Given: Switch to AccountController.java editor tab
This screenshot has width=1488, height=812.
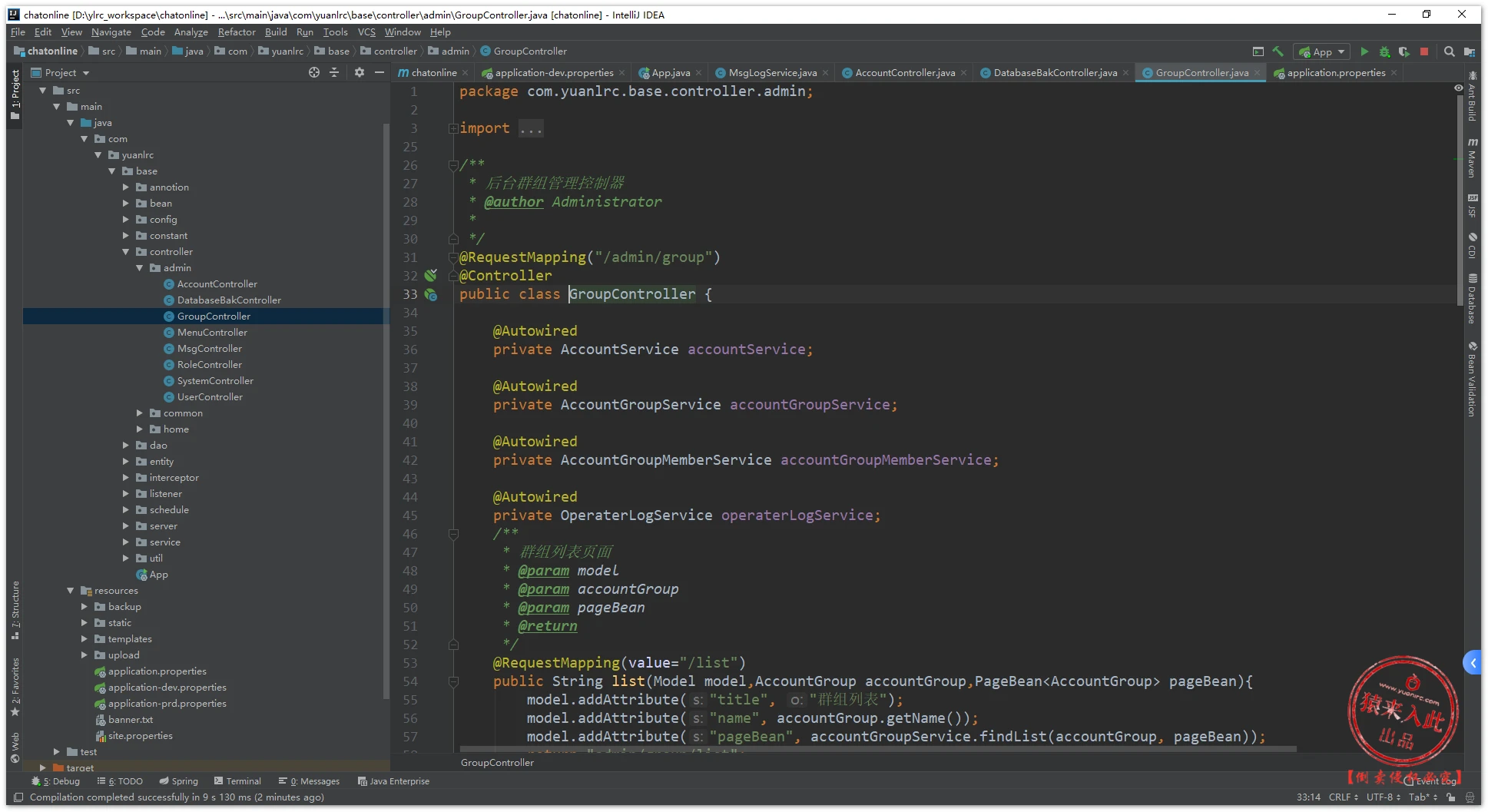Looking at the screenshot, I should point(905,73).
